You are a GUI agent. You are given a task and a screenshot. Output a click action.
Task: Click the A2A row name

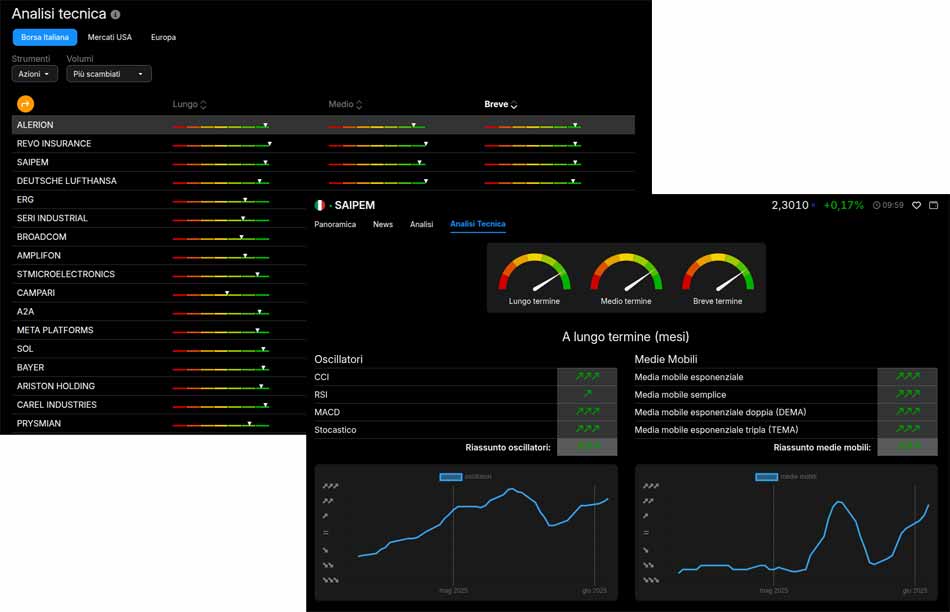coord(25,311)
